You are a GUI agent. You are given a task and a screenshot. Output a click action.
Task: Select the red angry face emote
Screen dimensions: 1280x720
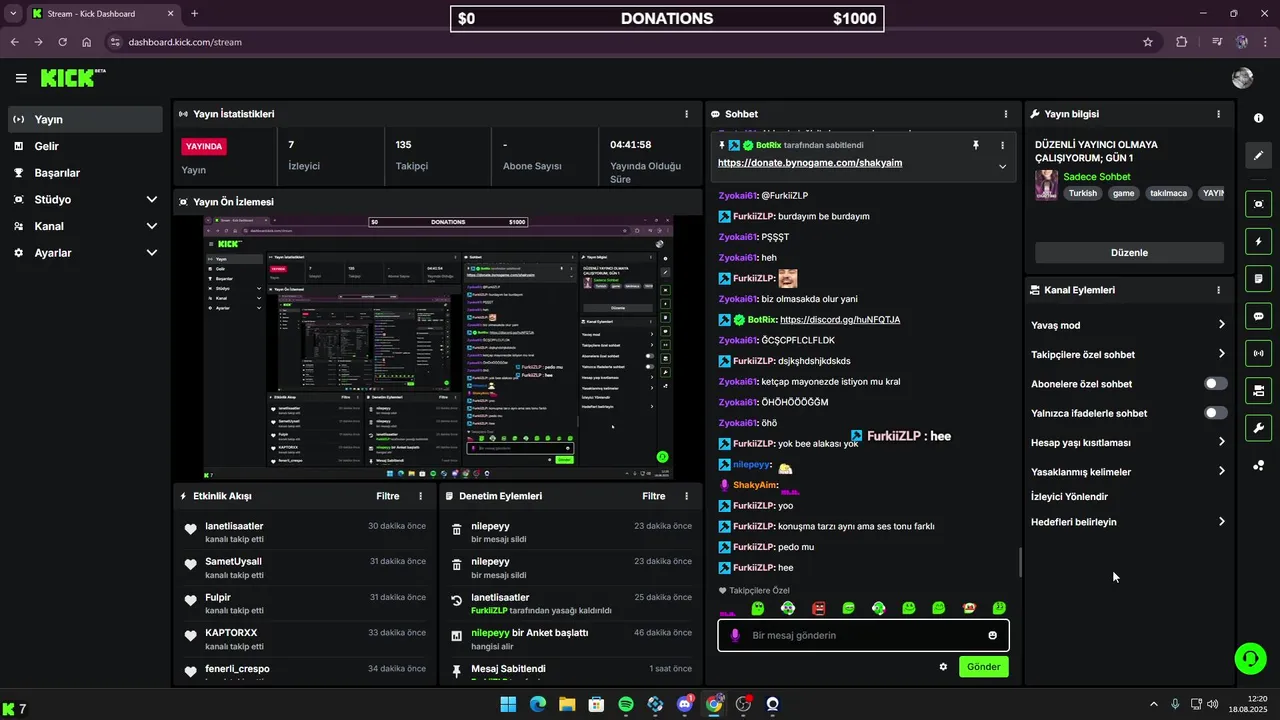(x=818, y=608)
